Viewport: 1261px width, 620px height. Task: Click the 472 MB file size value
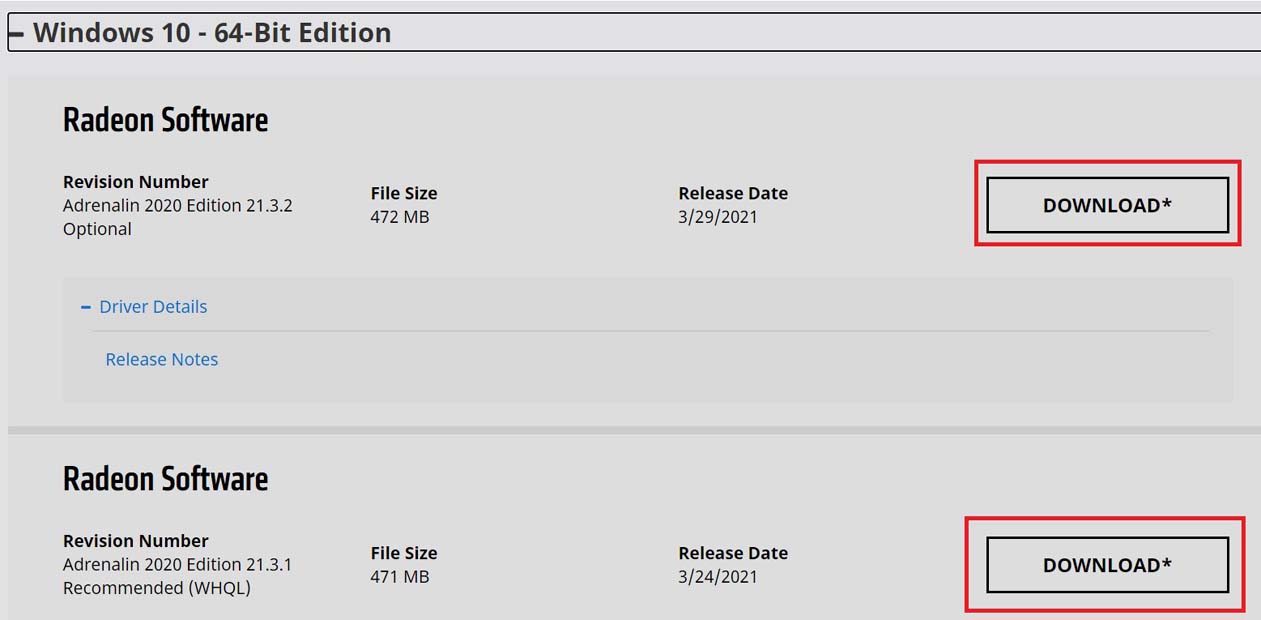pos(400,216)
